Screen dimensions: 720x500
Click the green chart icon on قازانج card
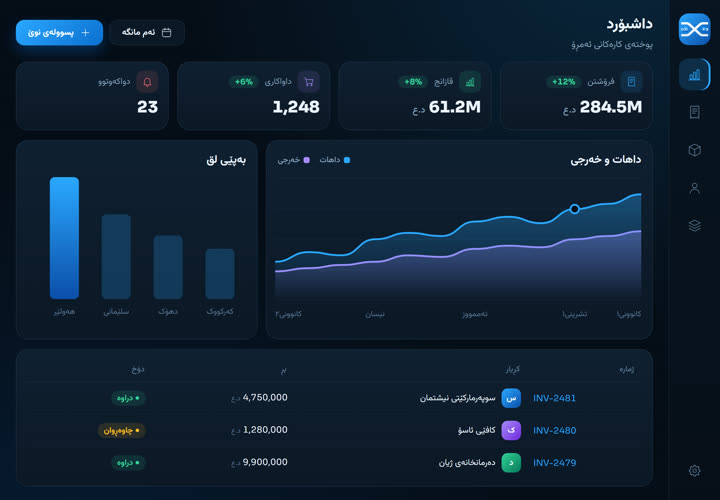pyautogui.click(x=470, y=82)
